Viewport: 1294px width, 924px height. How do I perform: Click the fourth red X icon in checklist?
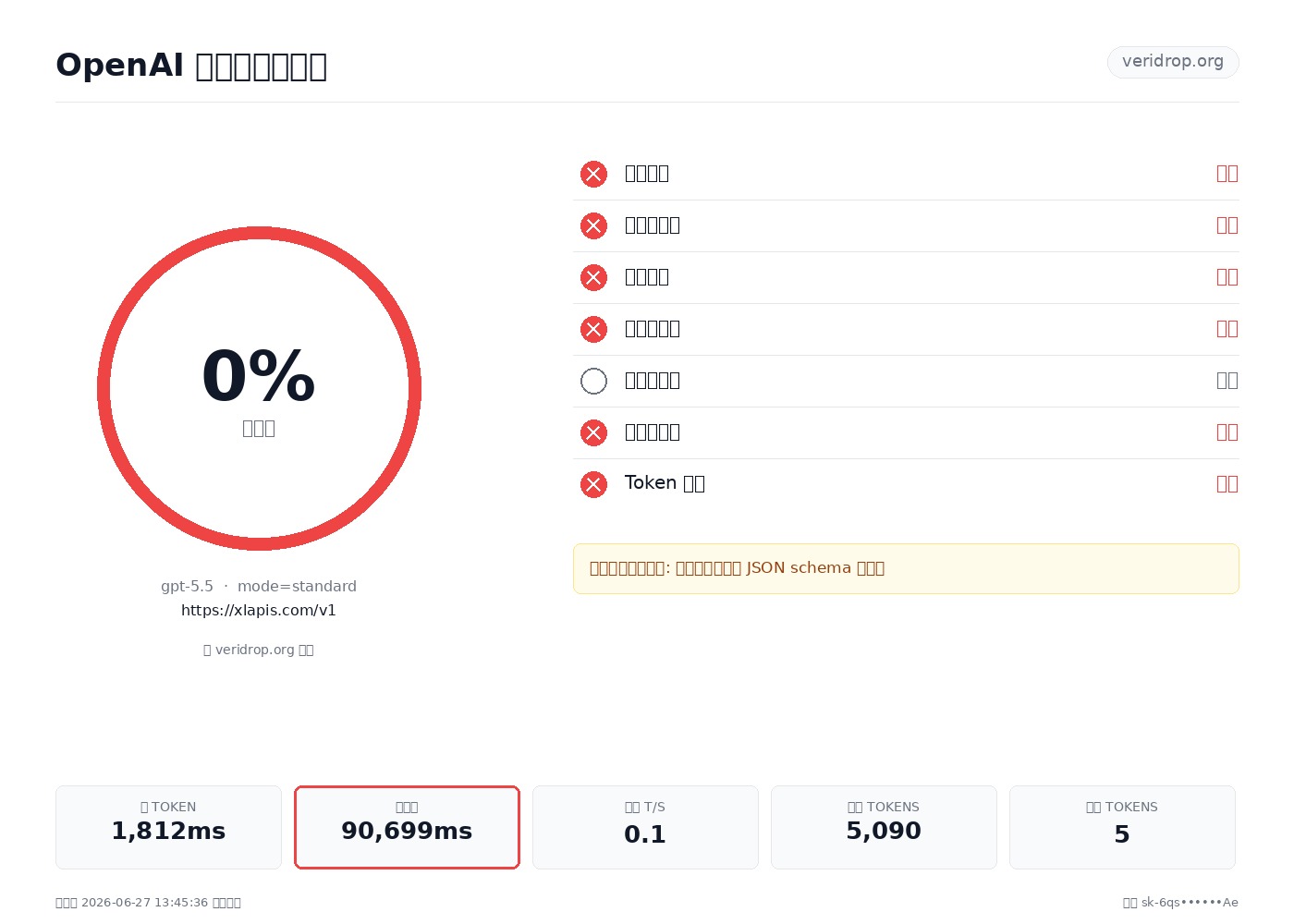point(593,329)
